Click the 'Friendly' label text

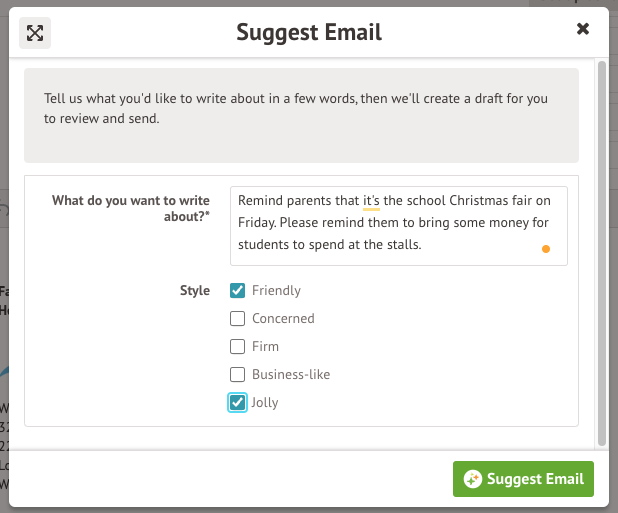pos(276,291)
